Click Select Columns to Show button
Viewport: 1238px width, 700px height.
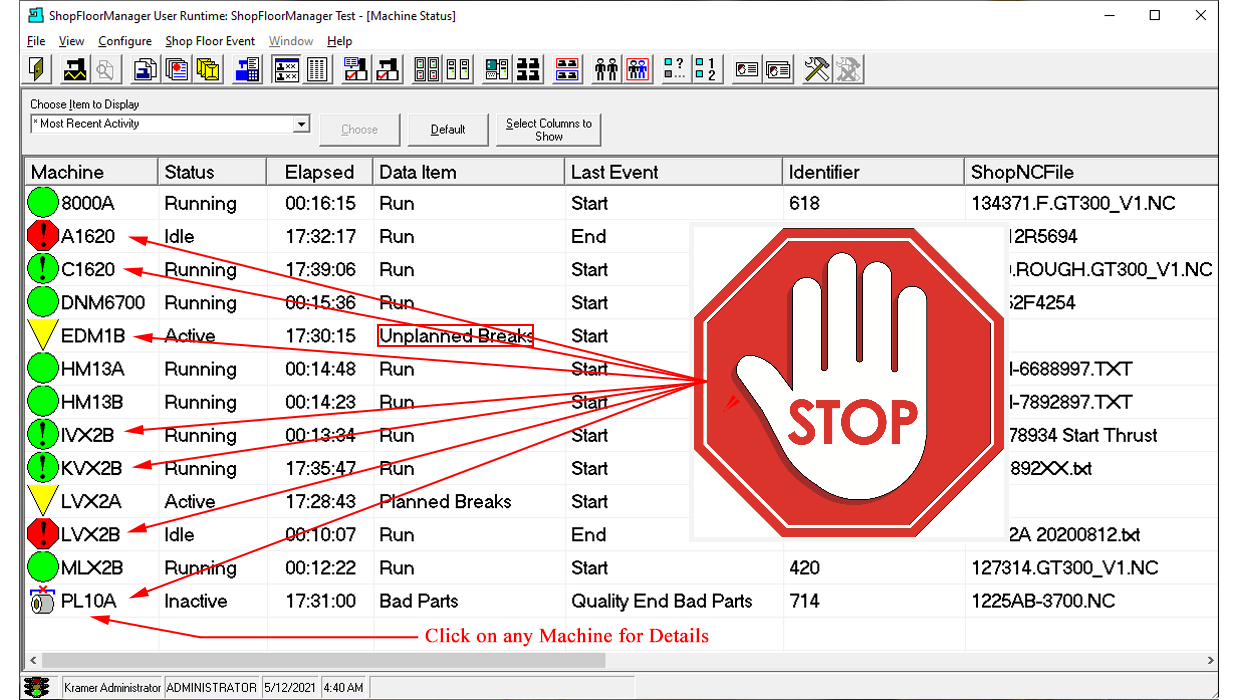(x=549, y=129)
